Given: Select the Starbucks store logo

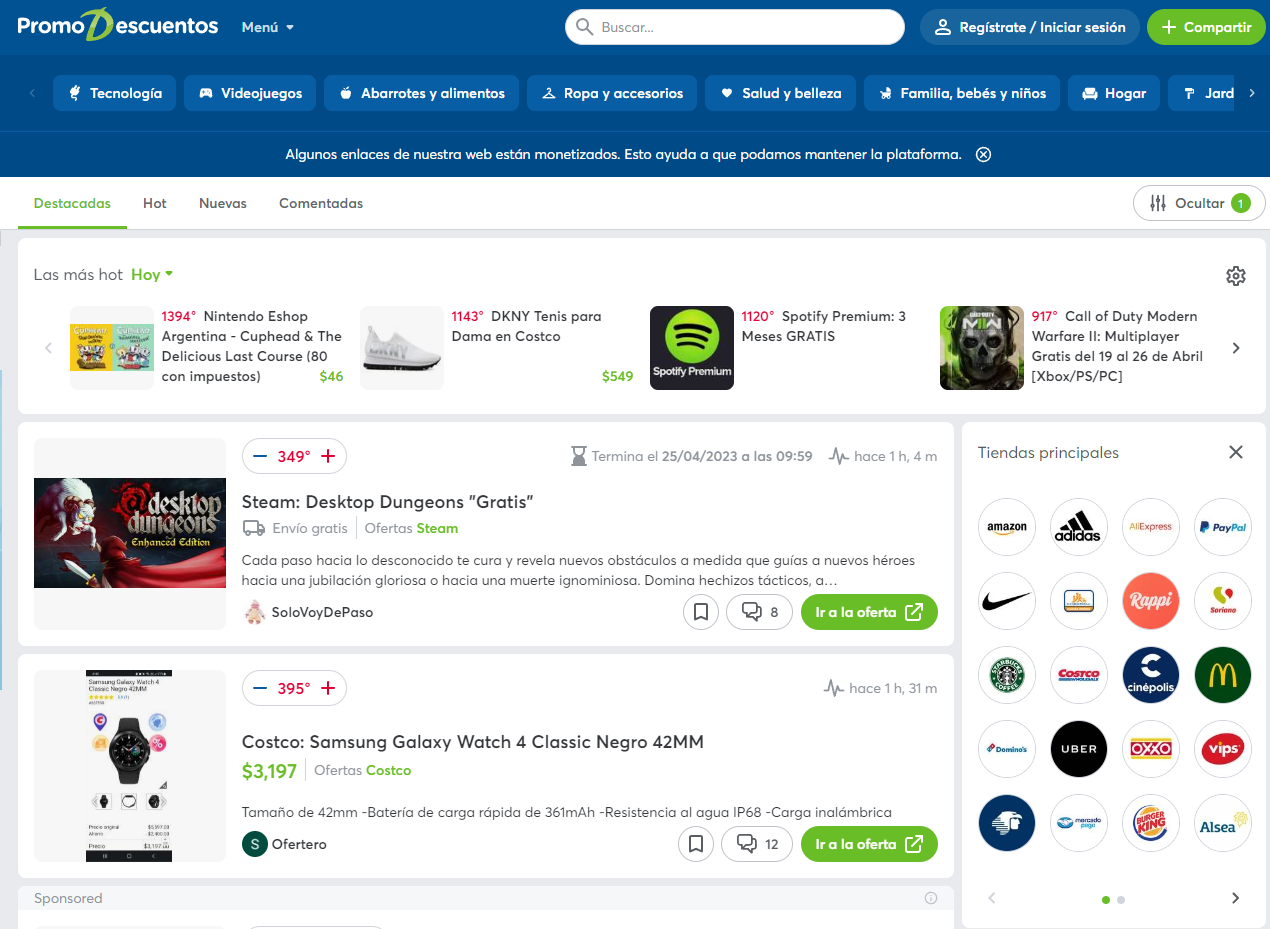Looking at the screenshot, I should point(1006,675).
